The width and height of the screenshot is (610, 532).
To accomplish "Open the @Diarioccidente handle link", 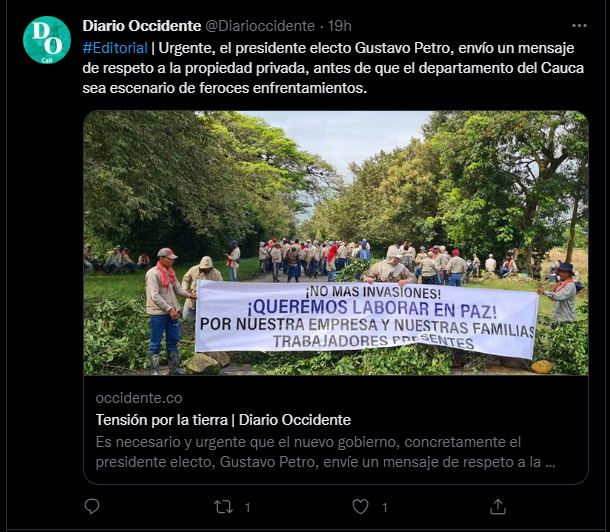I will point(260,26).
